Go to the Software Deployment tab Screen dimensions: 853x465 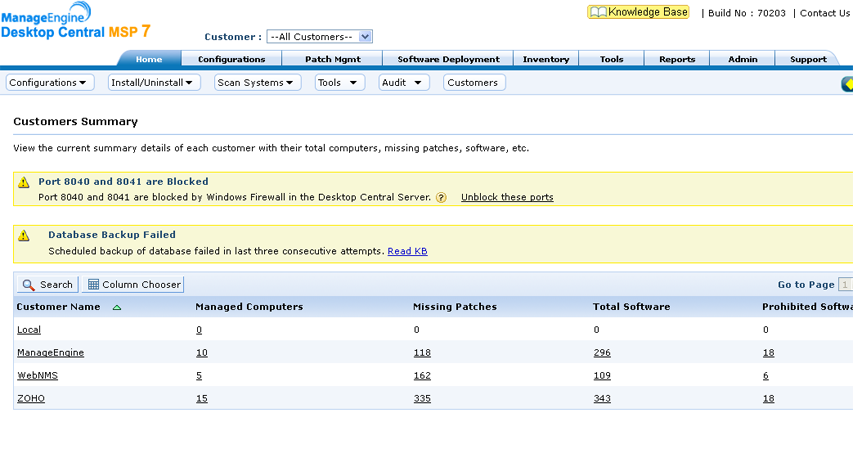447,59
